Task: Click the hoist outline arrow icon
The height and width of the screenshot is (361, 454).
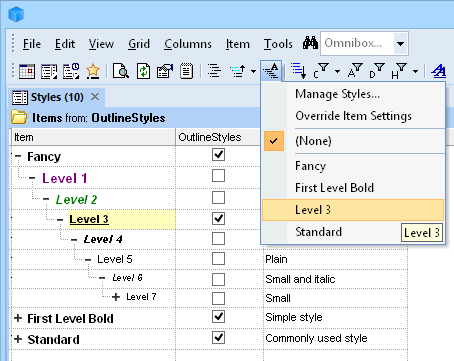Action: click(238, 71)
